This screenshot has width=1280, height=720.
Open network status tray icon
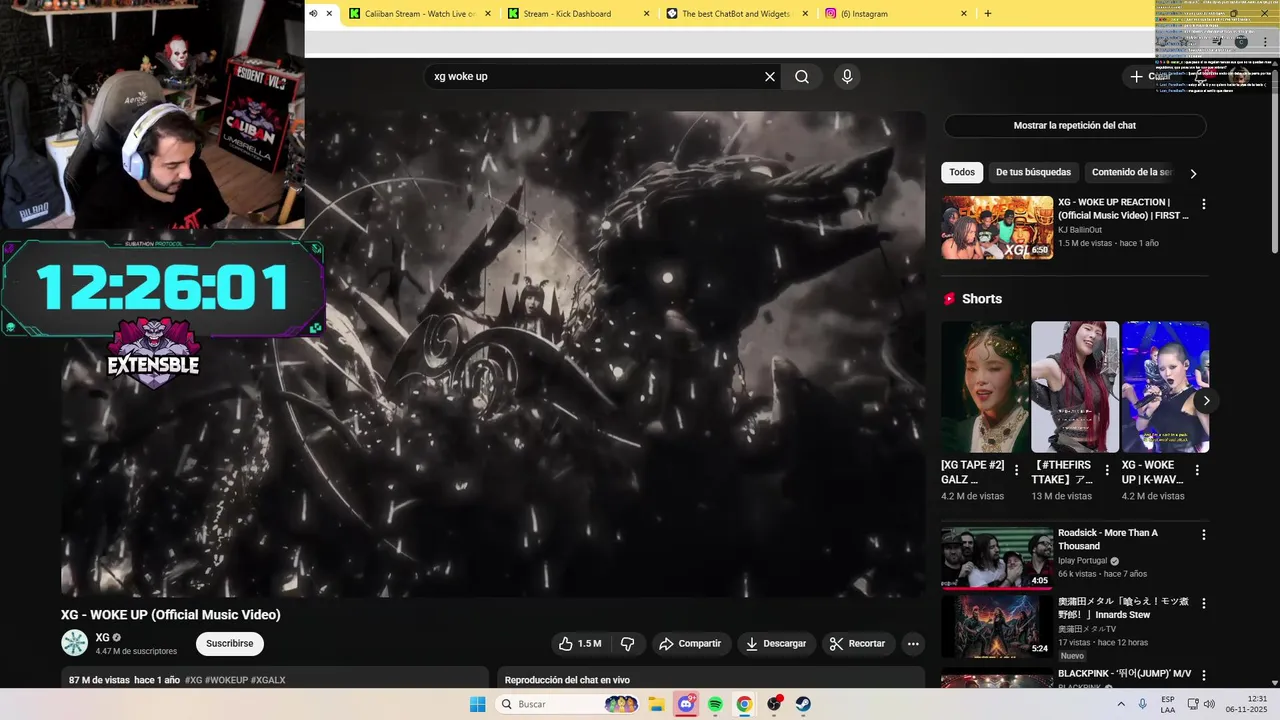click(x=1195, y=704)
